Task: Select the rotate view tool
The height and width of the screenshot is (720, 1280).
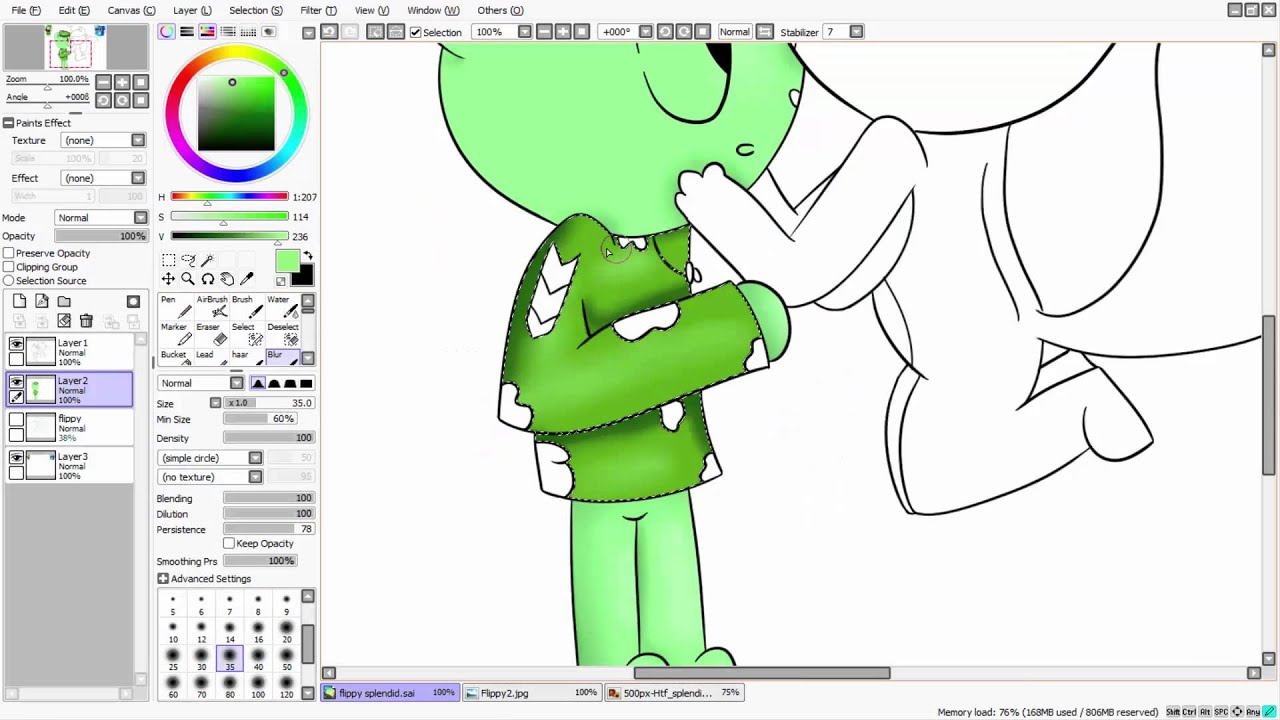Action: tap(208, 279)
